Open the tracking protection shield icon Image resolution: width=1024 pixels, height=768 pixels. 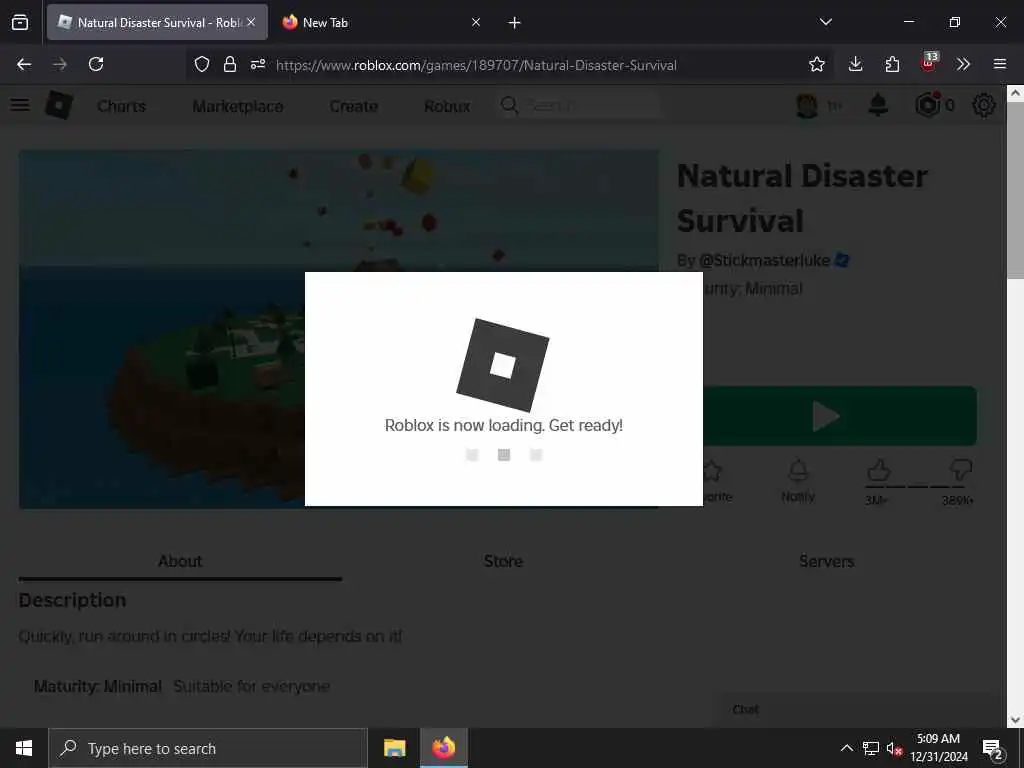pos(202,64)
